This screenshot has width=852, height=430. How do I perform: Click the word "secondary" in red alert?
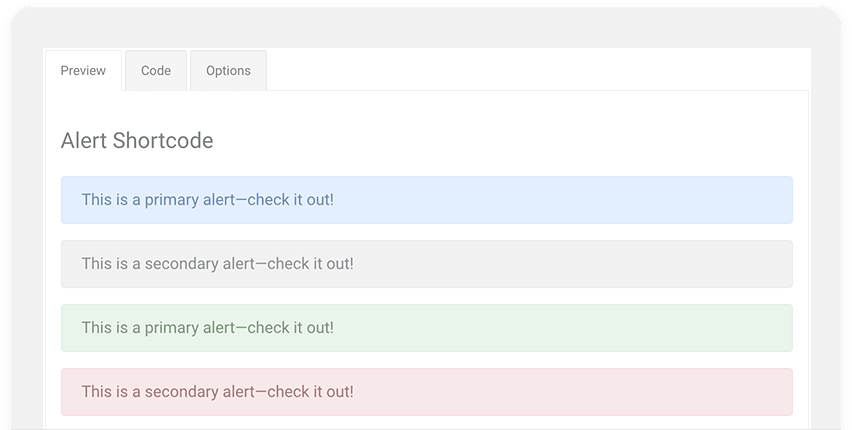pyautogui.click(x=182, y=392)
